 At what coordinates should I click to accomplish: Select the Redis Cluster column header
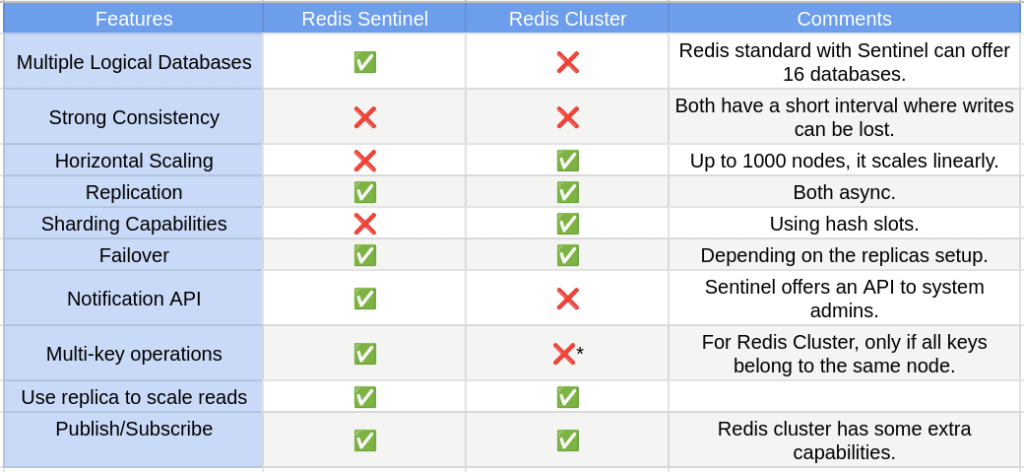point(567,18)
